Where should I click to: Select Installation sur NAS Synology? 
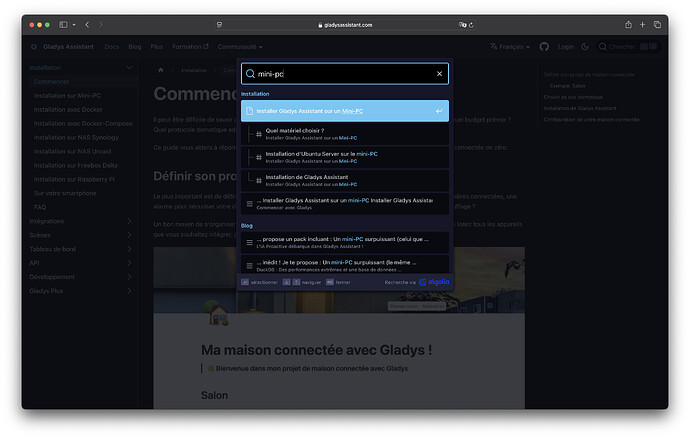[x=76, y=137]
